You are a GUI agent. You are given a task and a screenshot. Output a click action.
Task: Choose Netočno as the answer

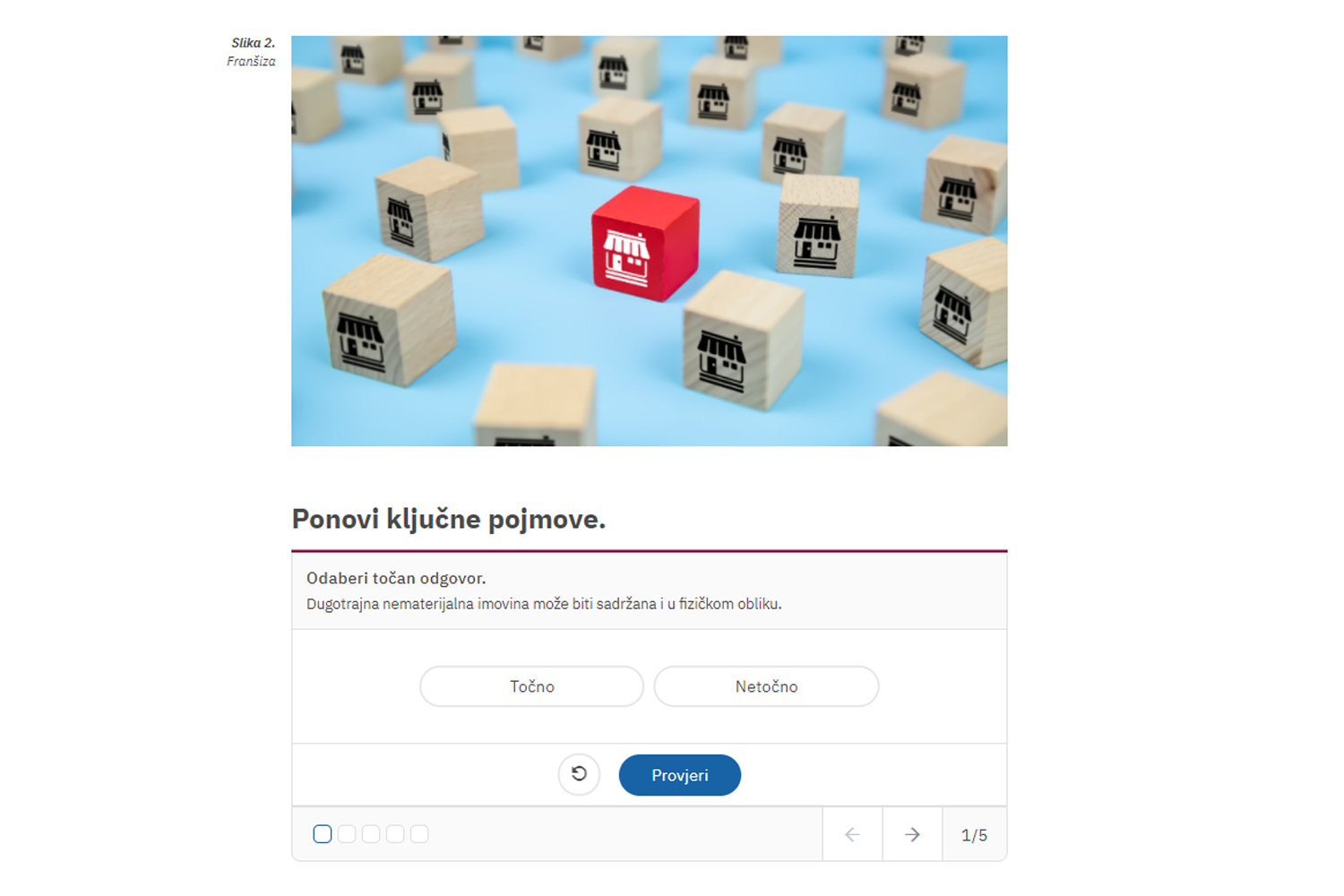(x=766, y=686)
